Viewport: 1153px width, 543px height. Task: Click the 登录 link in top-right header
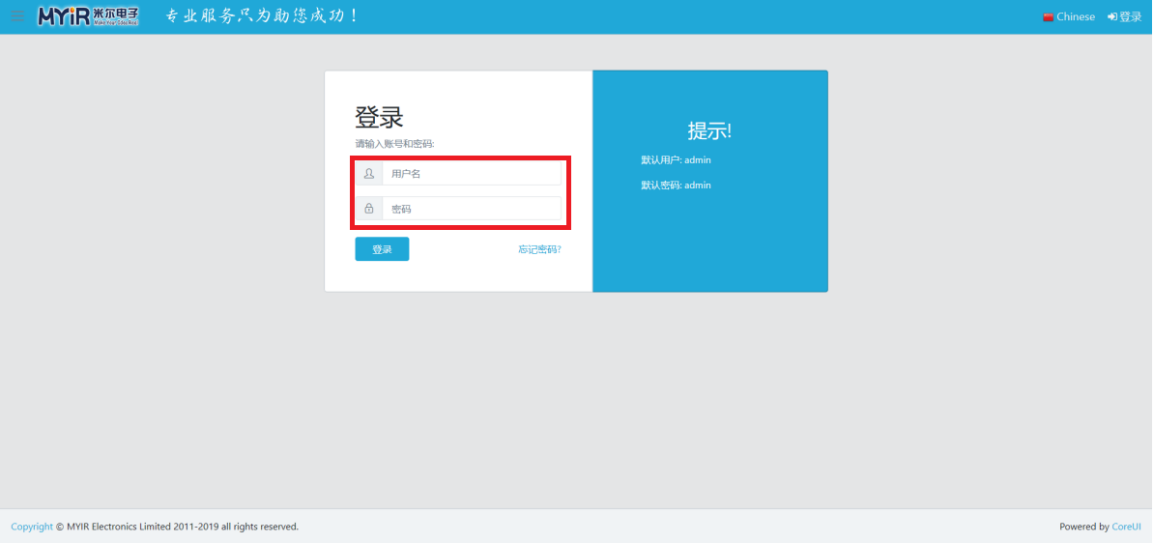1130,17
